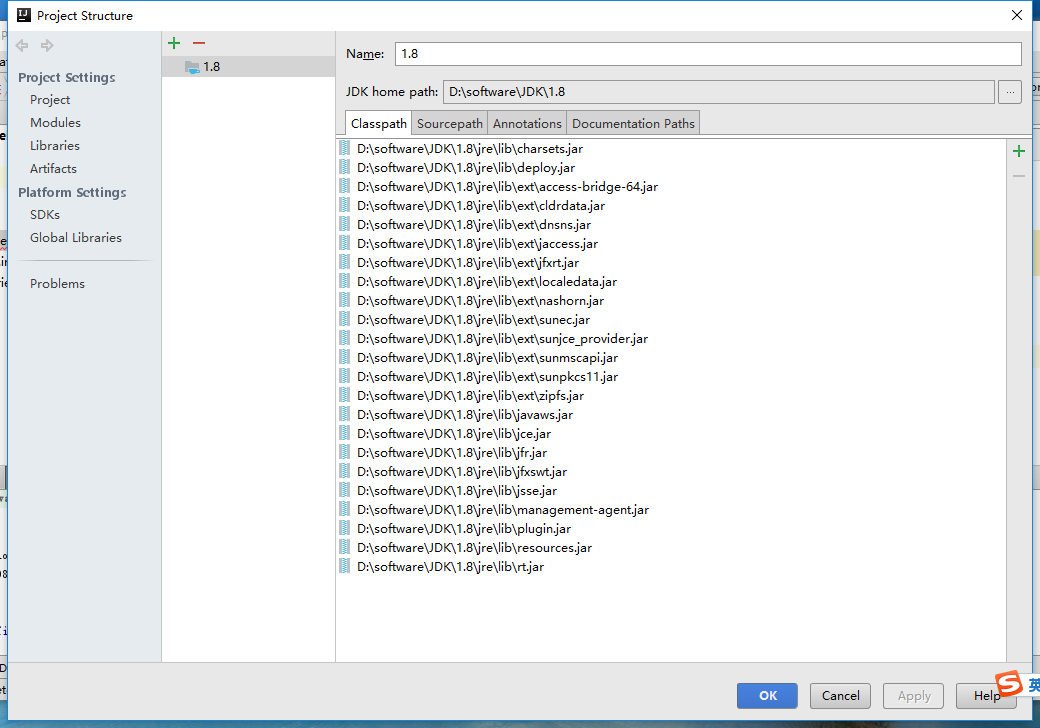Image resolution: width=1040 pixels, height=728 pixels.
Task: Browse for JDK home path with ellipsis button
Action: (1009, 92)
